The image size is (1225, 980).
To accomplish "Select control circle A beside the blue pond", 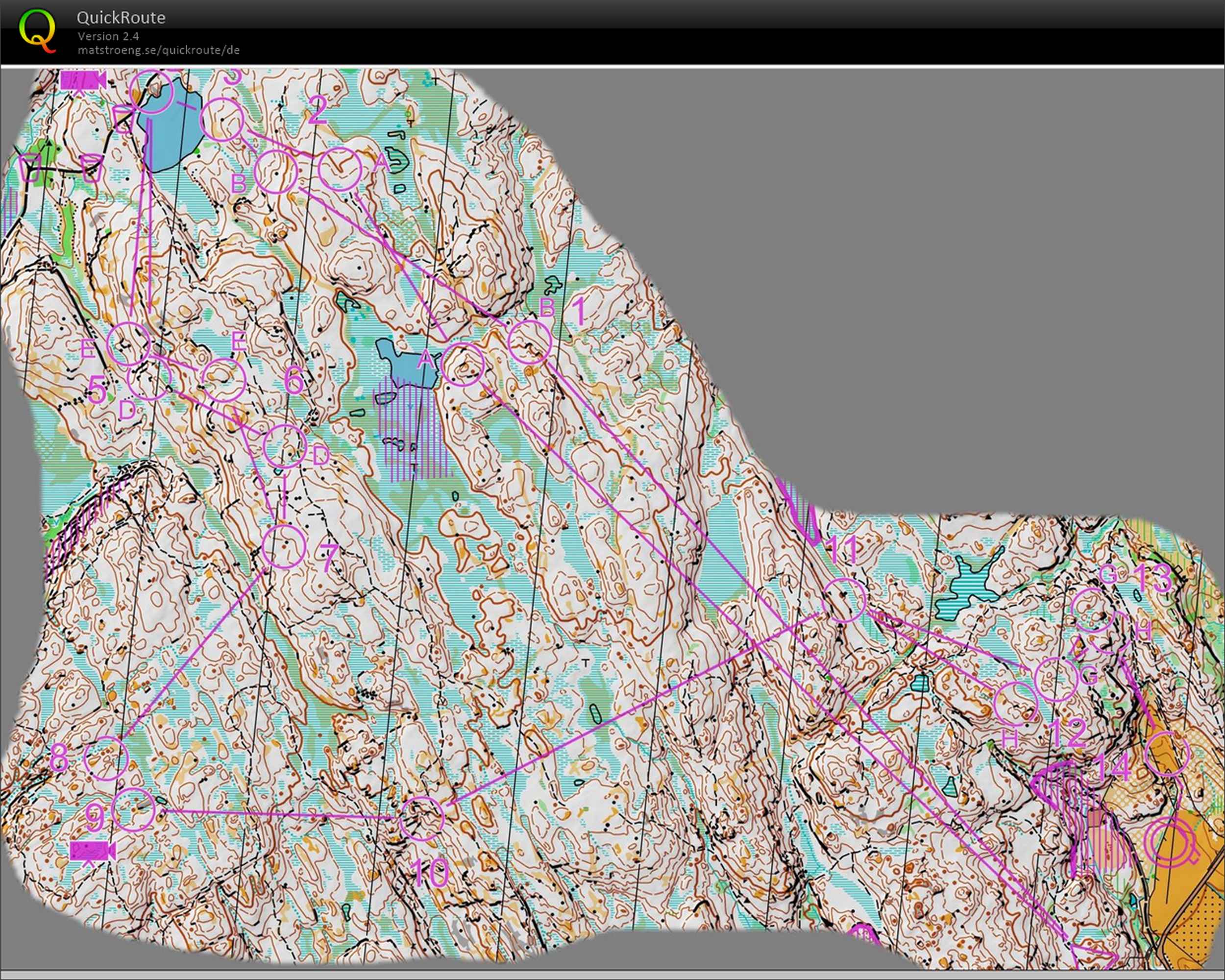I will click(463, 364).
